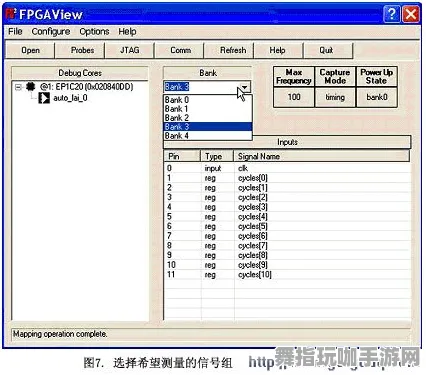The image size is (426, 375).
Task: Choose Bank 0 from the dropdown list
Action: point(207,100)
